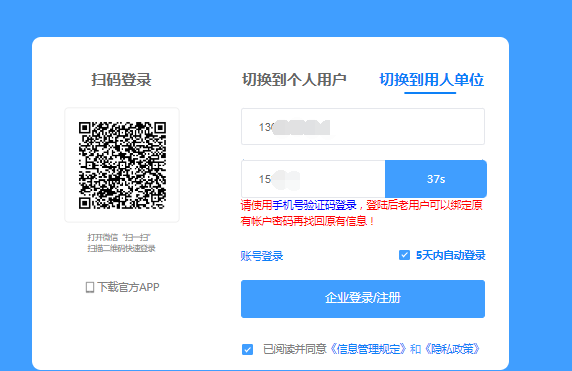
Task: Click the verification code input field
Action: click(x=313, y=179)
